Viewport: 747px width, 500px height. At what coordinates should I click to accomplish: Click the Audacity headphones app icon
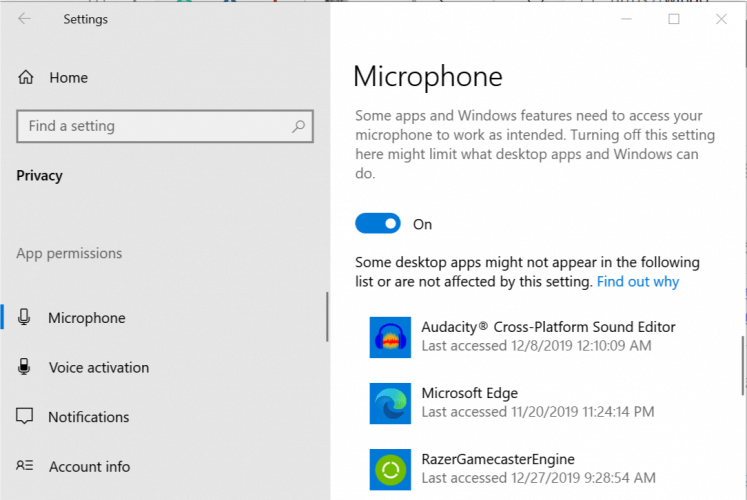point(390,337)
